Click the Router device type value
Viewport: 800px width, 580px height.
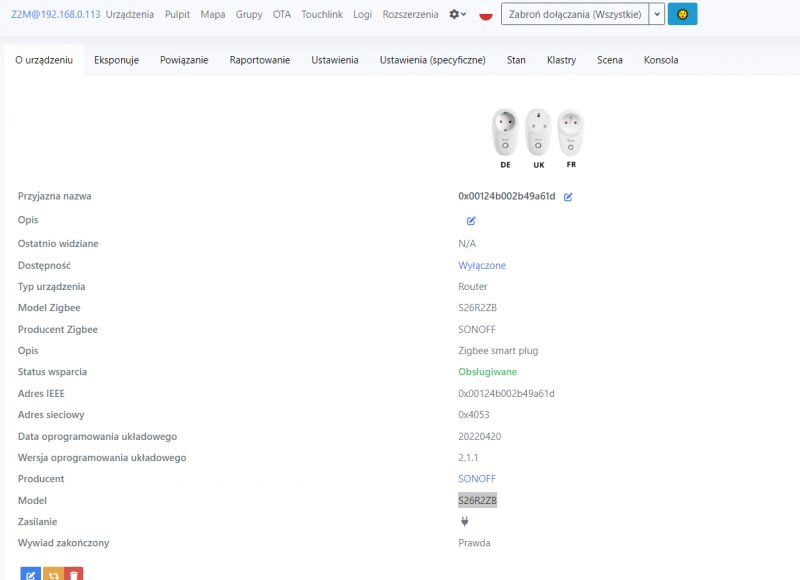(472, 287)
